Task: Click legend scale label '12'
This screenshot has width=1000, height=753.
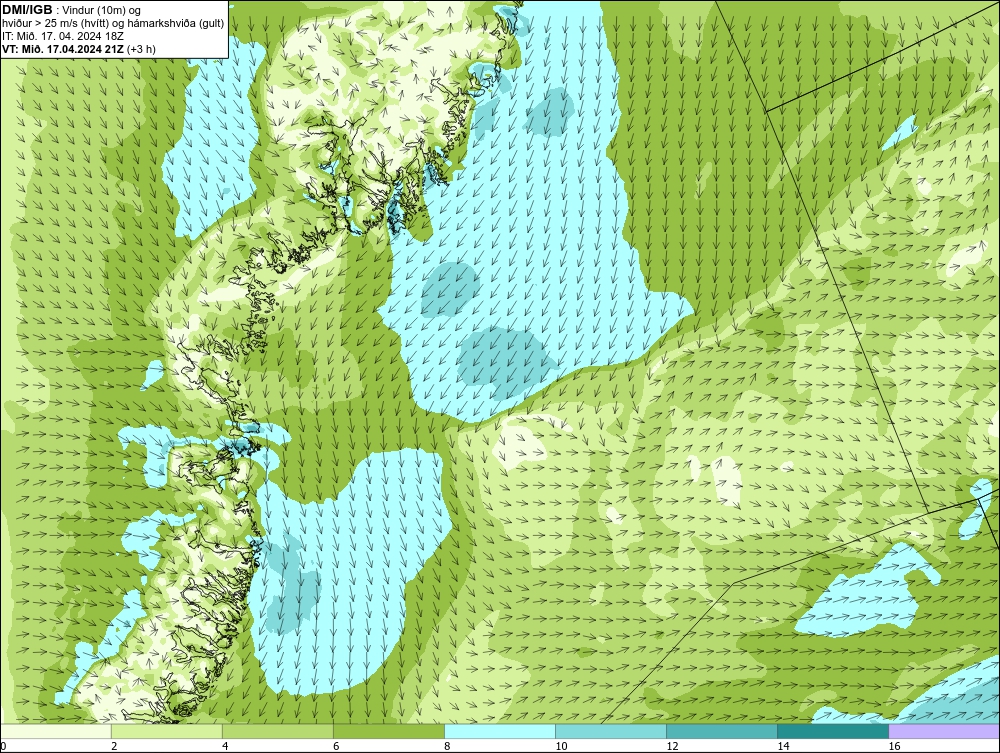Action: (x=672, y=746)
